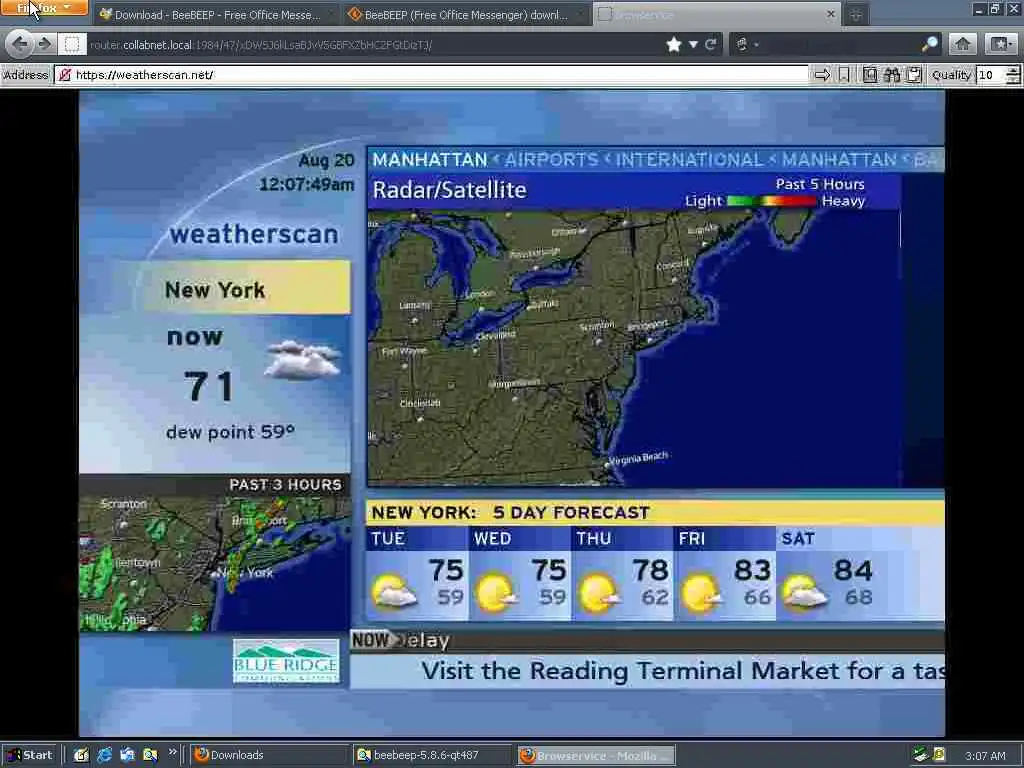
Task: Click the Radar/Satellite regional map
Action: [633, 348]
